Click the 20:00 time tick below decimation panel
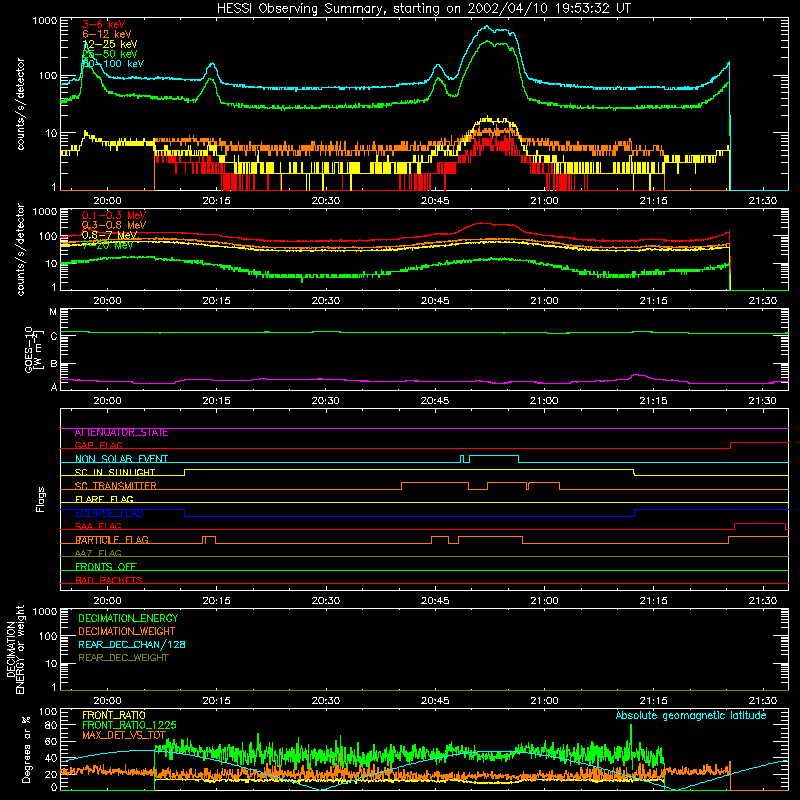This screenshot has height=800, width=800. [107, 701]
